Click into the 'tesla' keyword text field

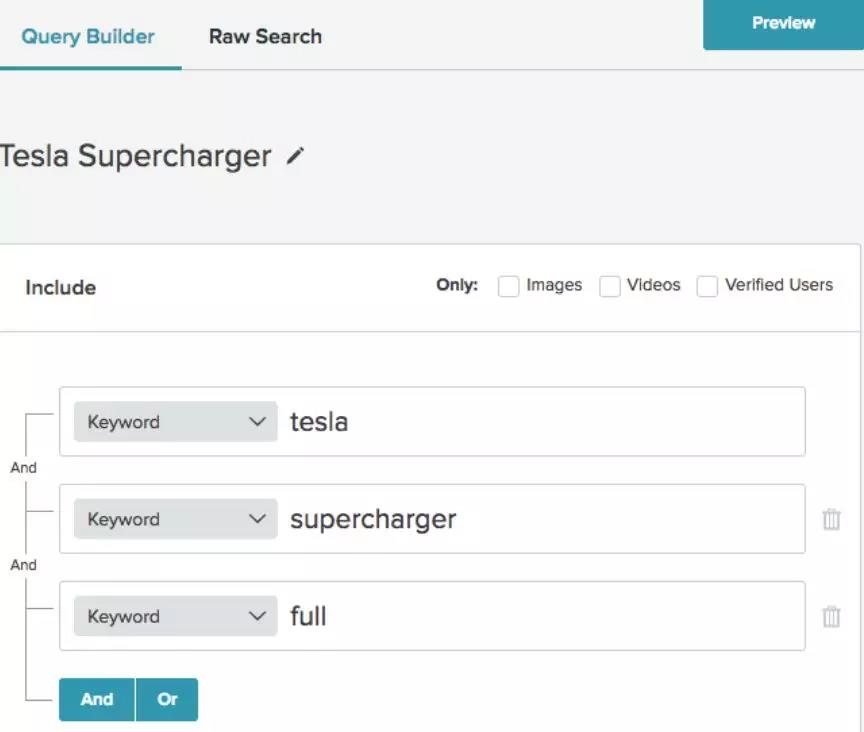[x=540, y=422]
